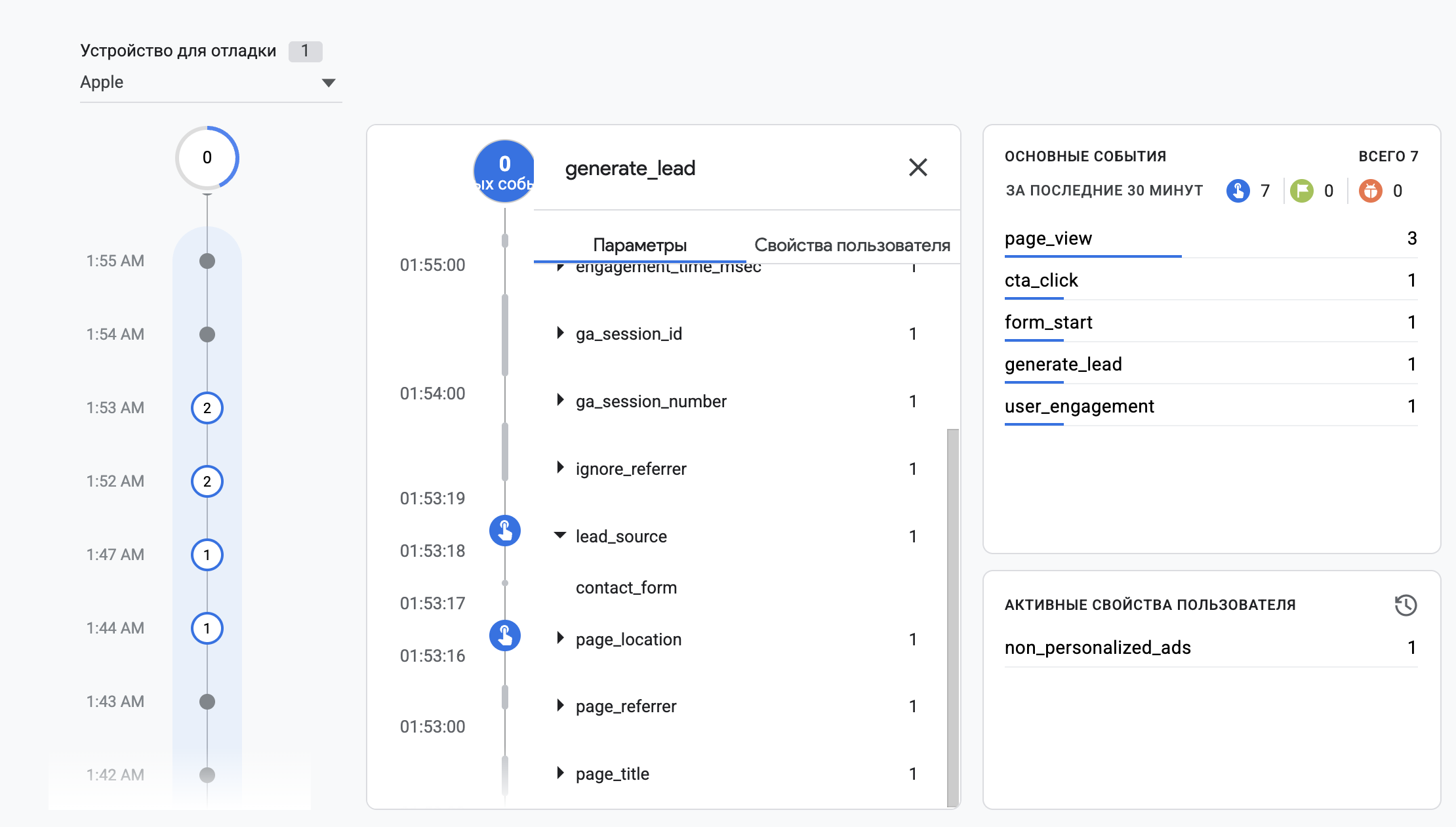Open generate_lead in top events list

1211,365
